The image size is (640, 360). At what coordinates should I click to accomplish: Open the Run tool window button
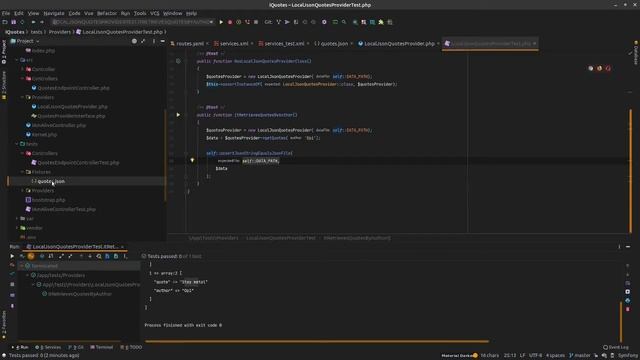(20, 347)
